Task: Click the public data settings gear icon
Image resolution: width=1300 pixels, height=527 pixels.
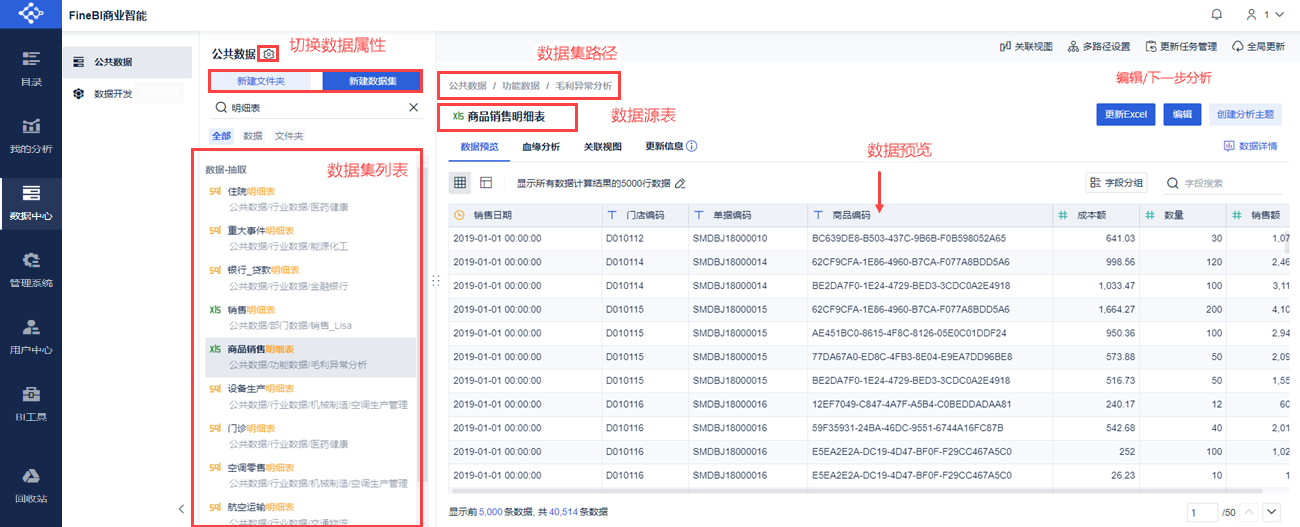Action: point(269,54)
